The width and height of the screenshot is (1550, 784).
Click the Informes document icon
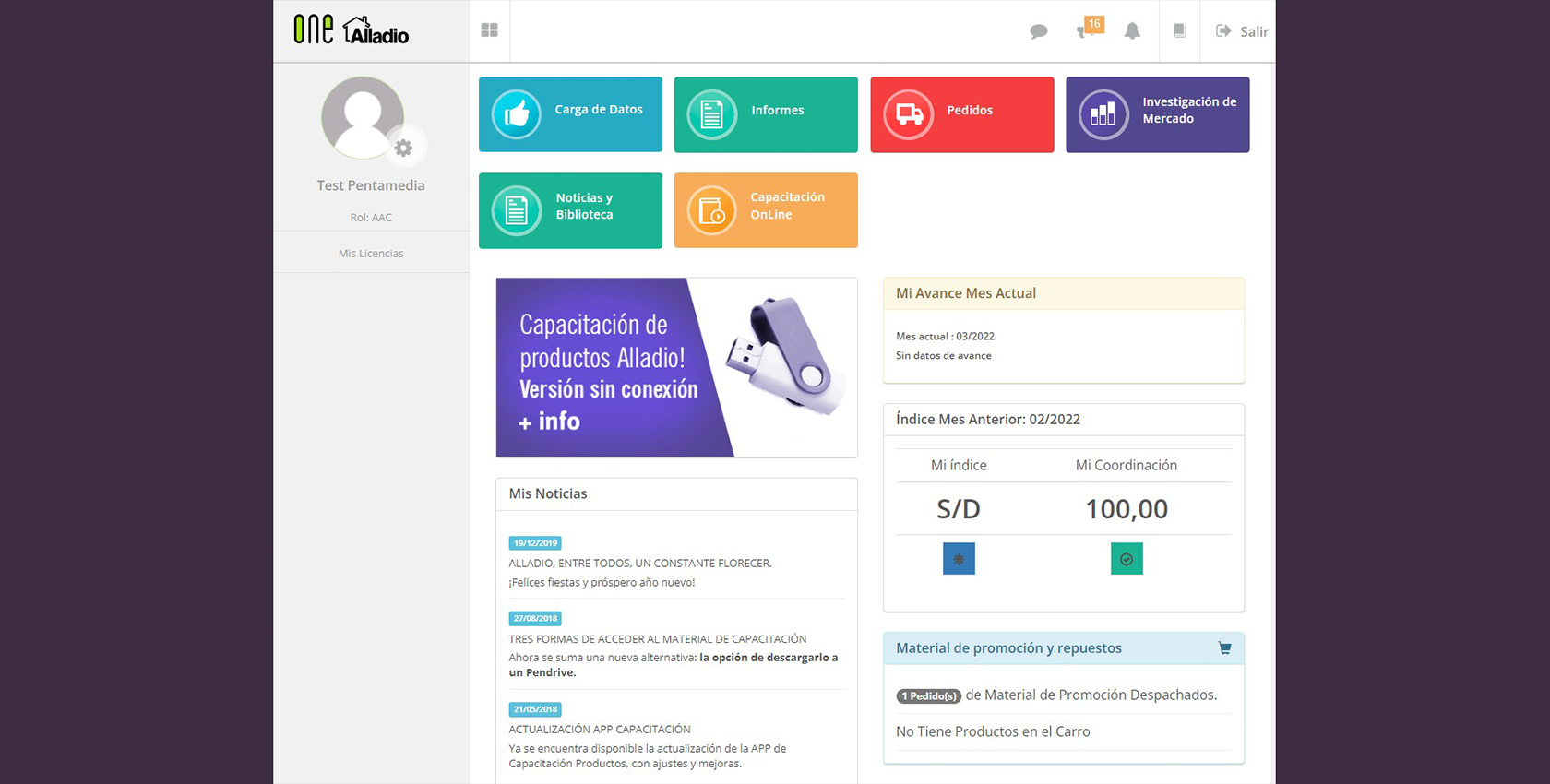click(712, 114)
